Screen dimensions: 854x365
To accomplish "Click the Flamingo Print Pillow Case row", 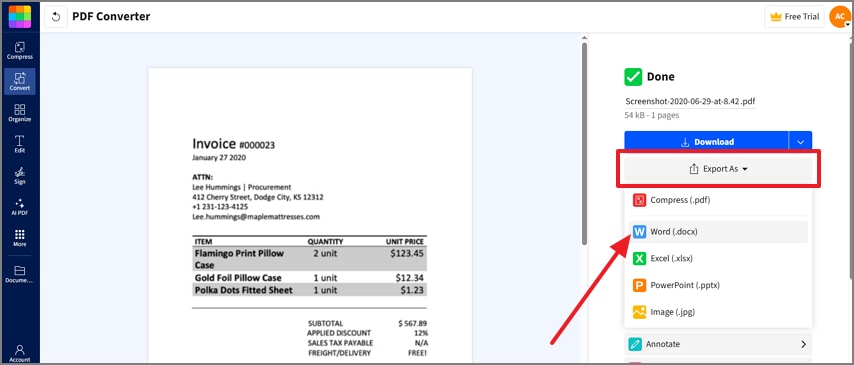I will click(x=309, y=259).
